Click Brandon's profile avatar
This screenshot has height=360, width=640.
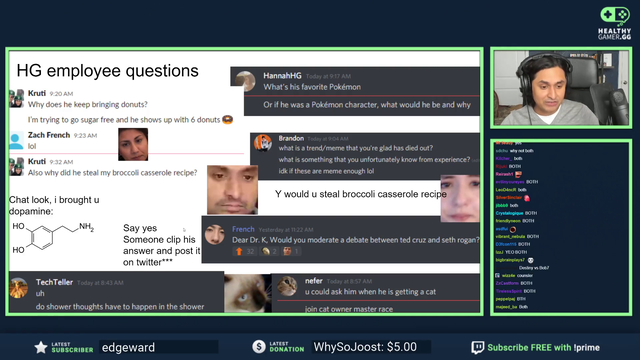click(x=263, y=143)
